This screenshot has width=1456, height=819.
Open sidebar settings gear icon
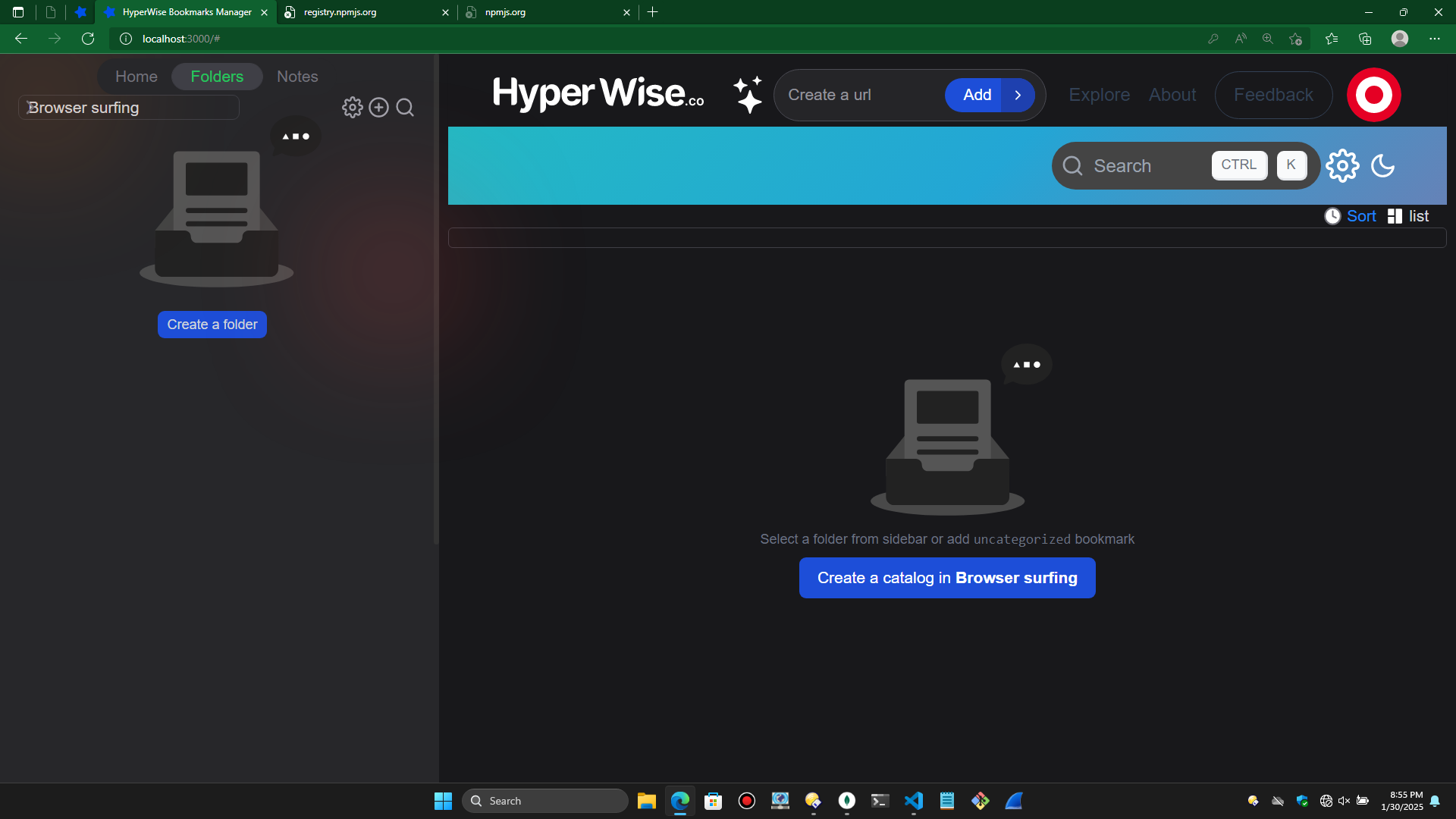(x=352, y=108)
